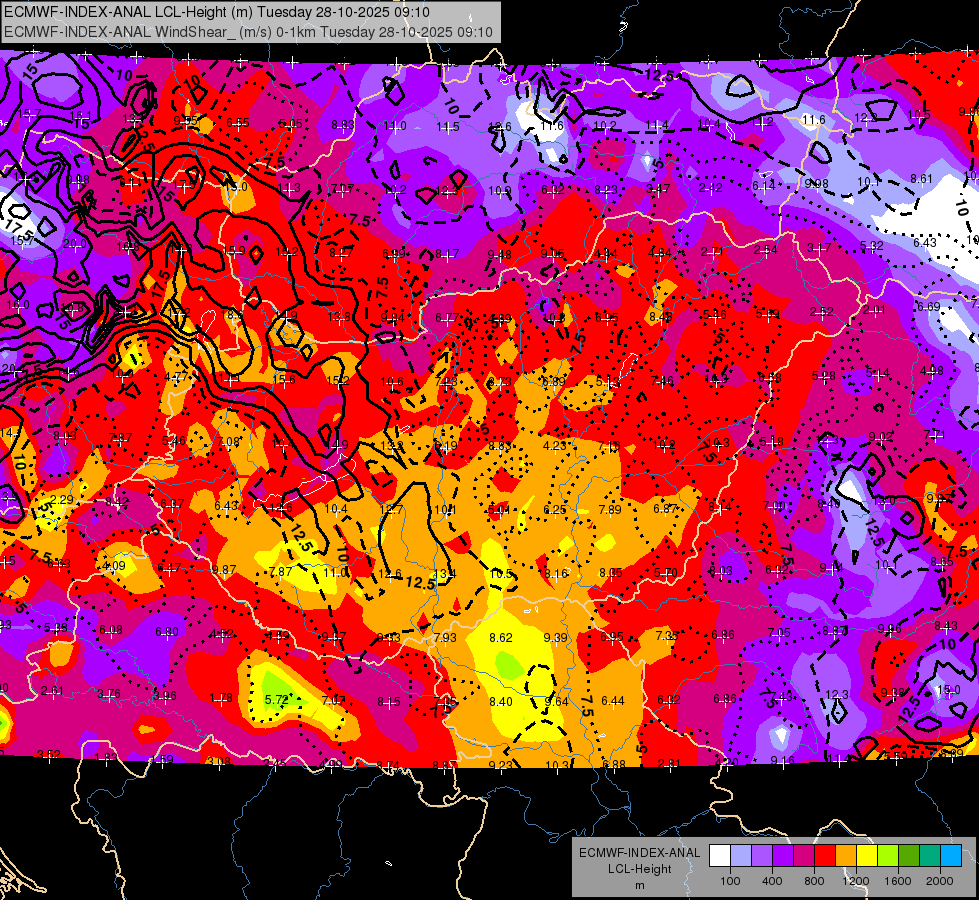Click the grid value 7.05
979x900 pixels.
(779, 633)
